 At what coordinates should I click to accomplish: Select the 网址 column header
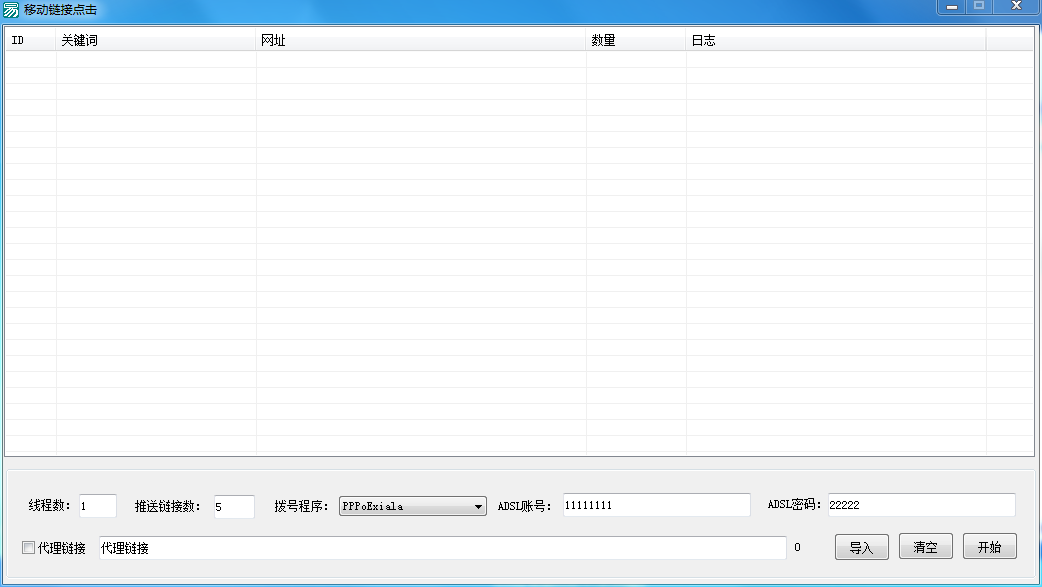coord(421,41)
